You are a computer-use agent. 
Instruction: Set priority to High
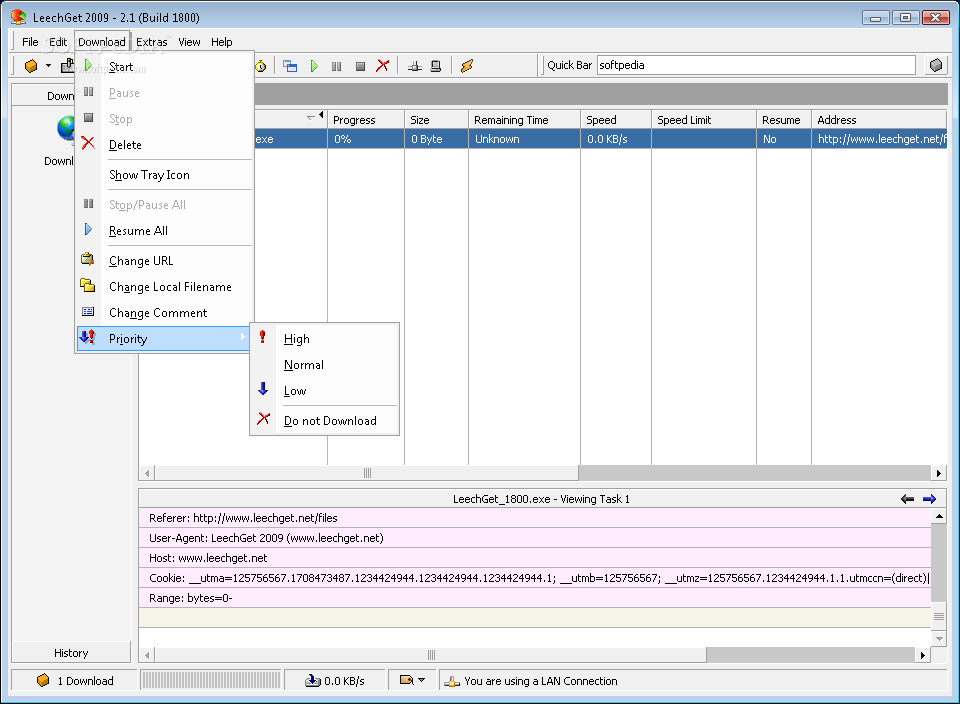pyautogui.click(x=324, y=339)
